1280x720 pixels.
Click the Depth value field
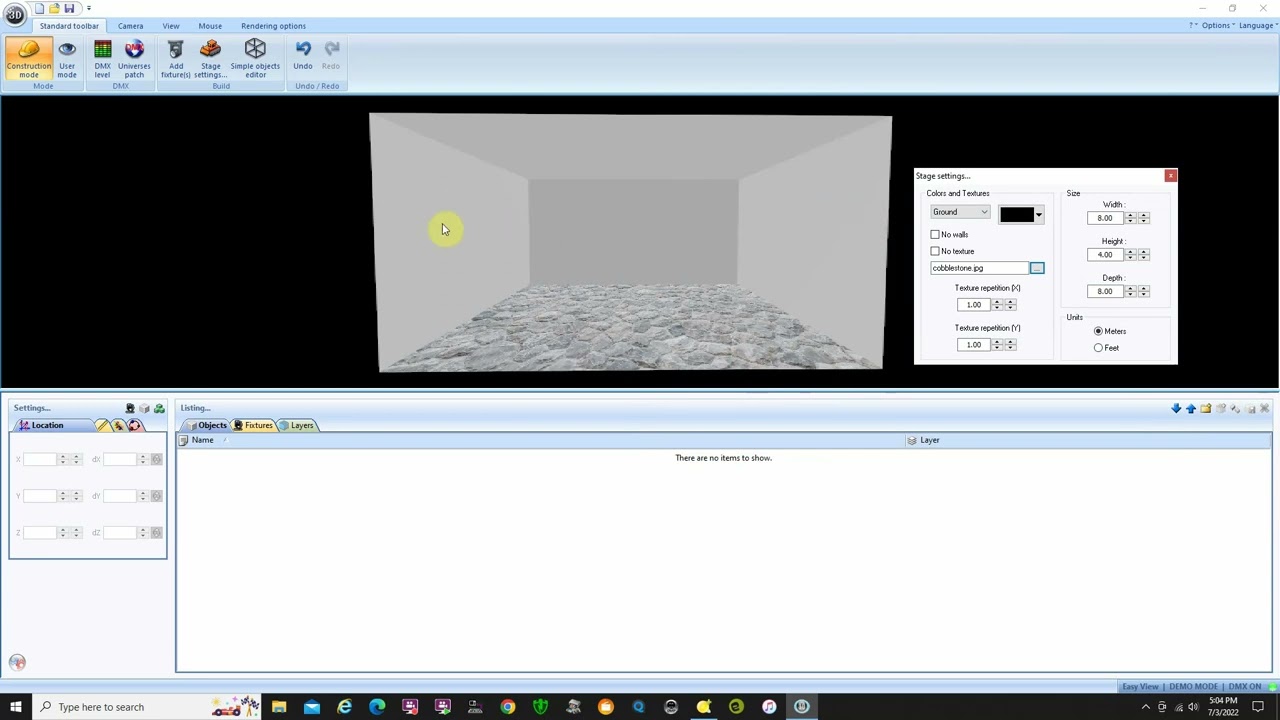pyautogui.click(x=1106, y=291)
